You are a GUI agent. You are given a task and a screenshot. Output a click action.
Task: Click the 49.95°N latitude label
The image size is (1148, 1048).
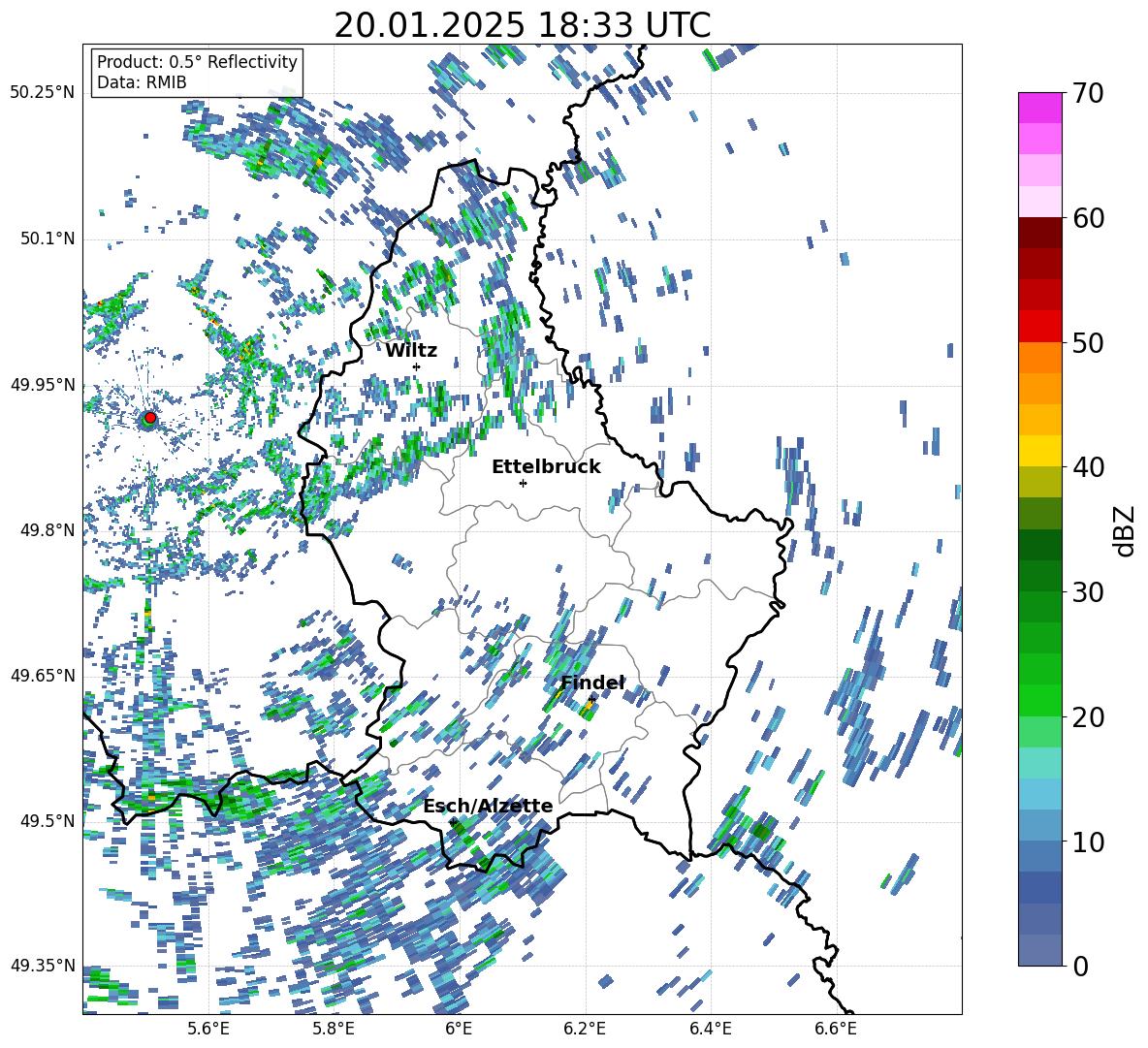coord(43,385)
